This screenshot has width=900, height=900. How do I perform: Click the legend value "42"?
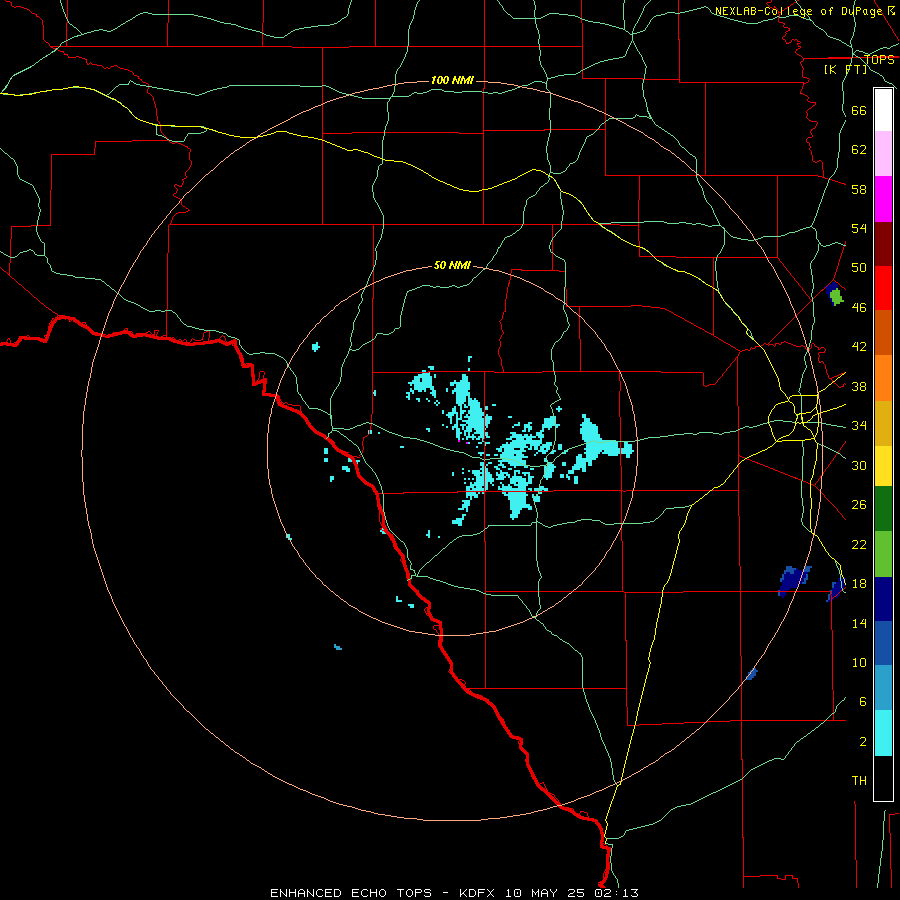point(859,347)
